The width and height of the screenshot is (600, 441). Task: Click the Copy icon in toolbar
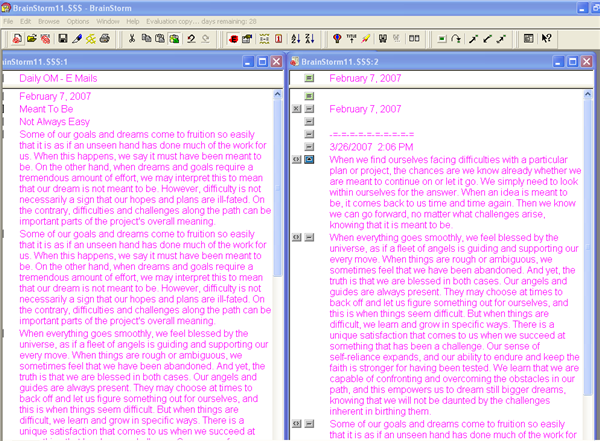(146, 39)
